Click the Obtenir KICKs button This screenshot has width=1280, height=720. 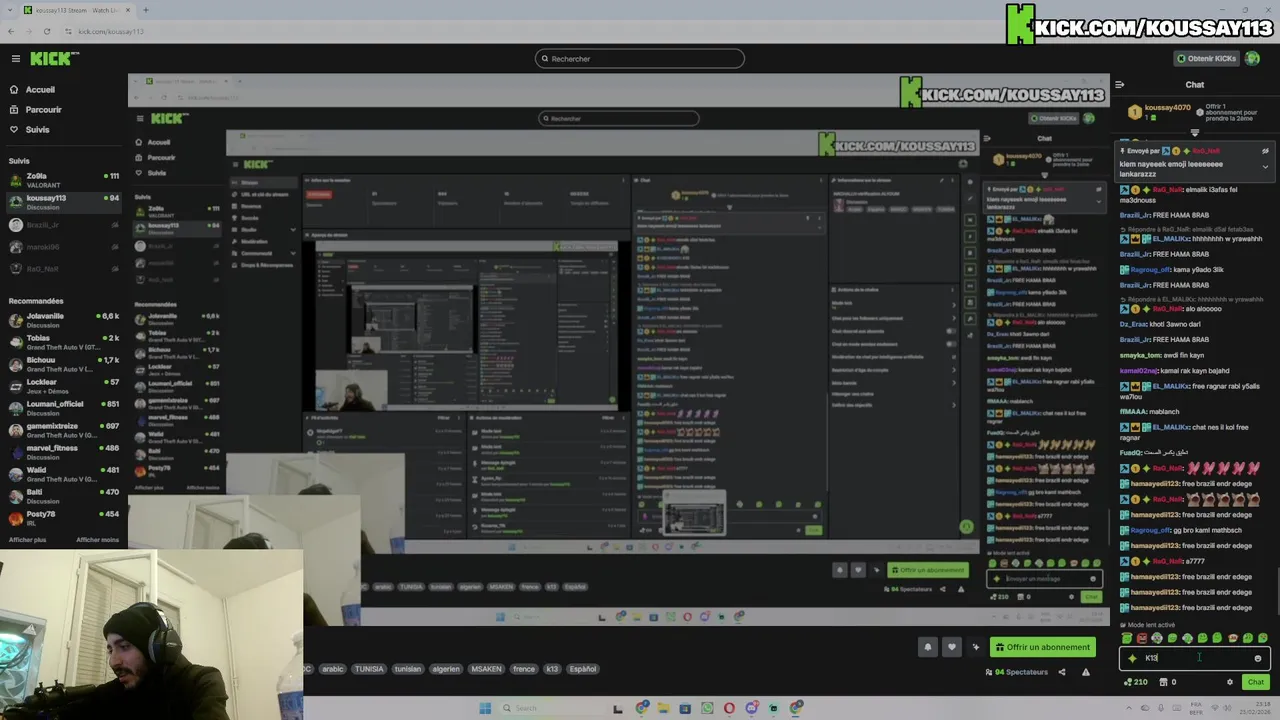pyautogui.click(x=1206, y=59)
